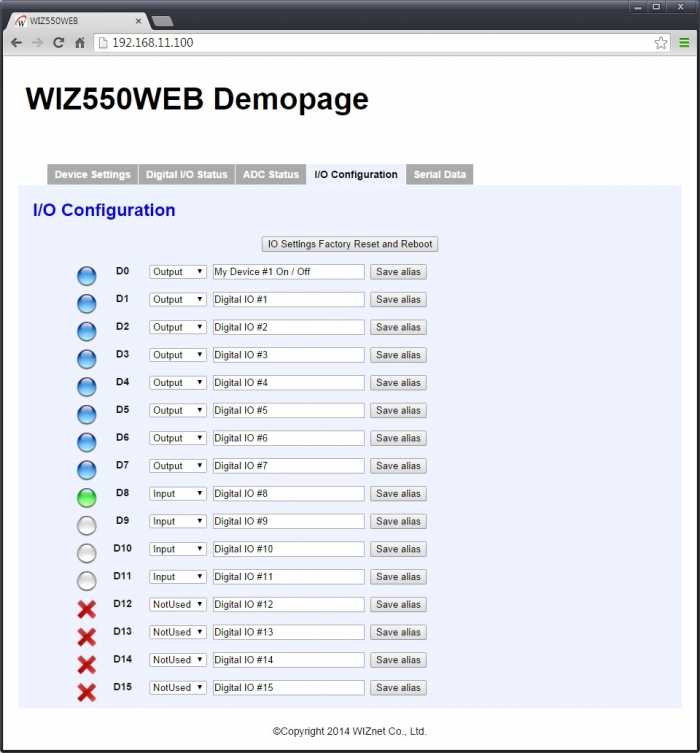This screenshot has height=753, width=700.
Task: Open the D3 direction dropdown
Action: [x=178, y=355]
